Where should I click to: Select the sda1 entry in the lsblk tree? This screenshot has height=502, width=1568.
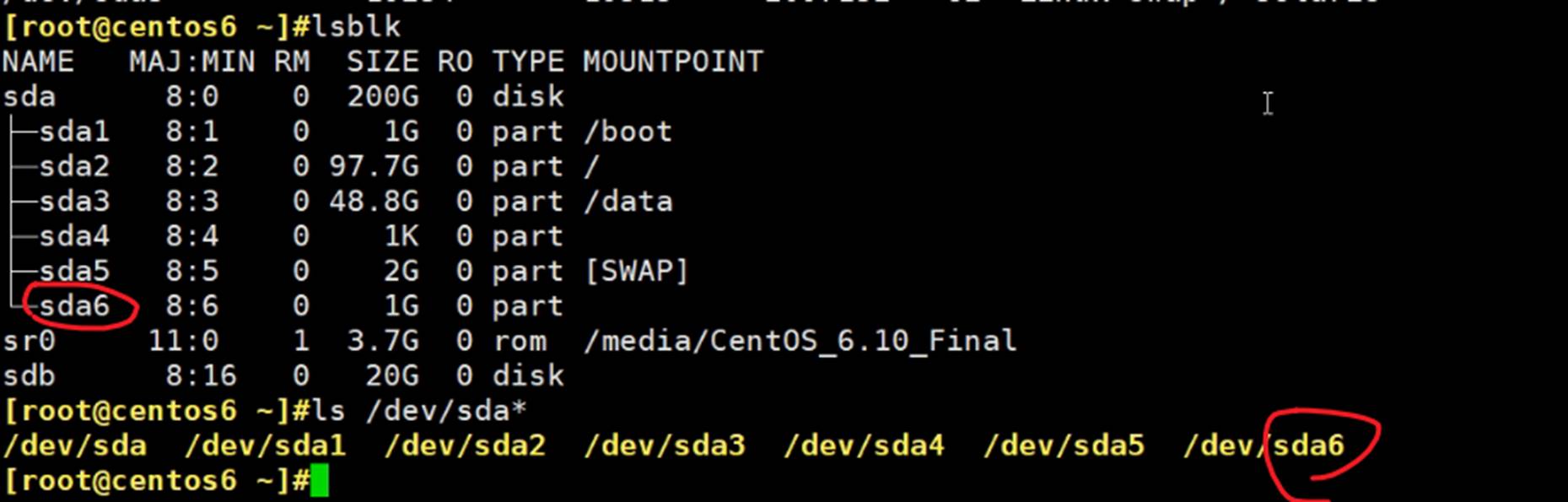tap(74, 132)
